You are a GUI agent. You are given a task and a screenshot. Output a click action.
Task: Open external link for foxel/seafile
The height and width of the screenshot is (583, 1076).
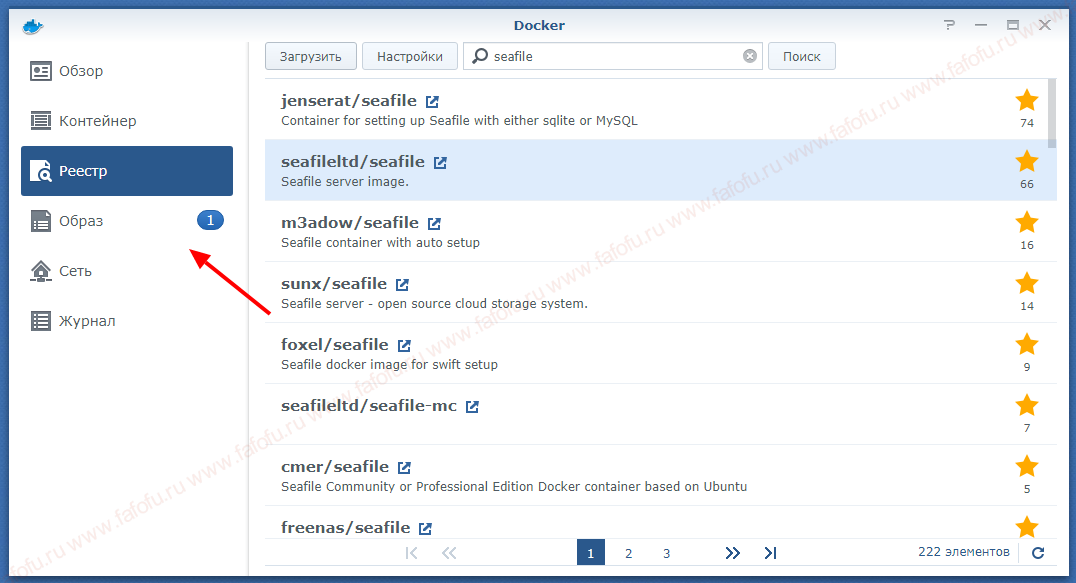tap(405, 346)
